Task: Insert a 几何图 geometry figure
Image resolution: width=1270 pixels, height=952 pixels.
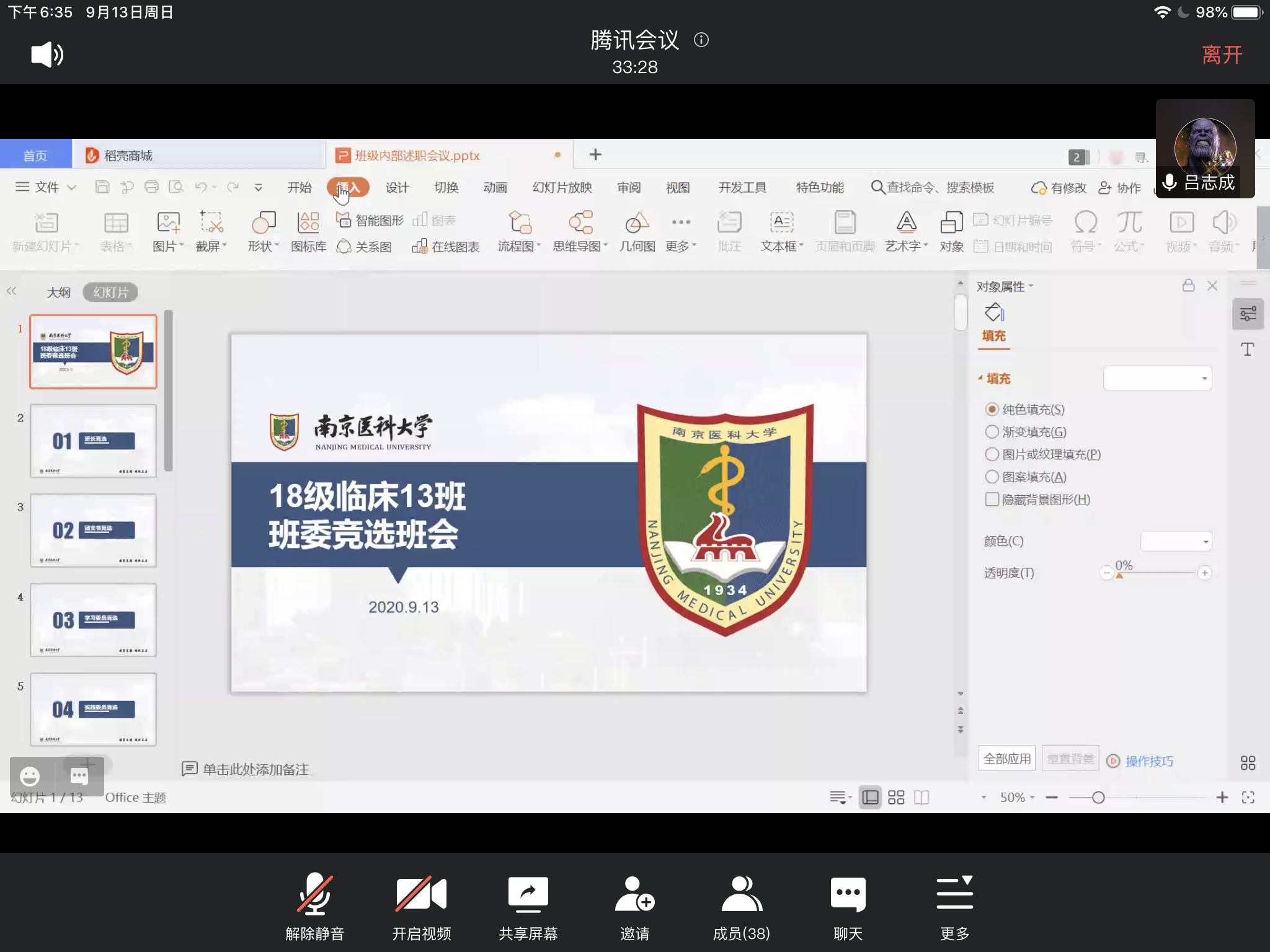Action: 637,232
